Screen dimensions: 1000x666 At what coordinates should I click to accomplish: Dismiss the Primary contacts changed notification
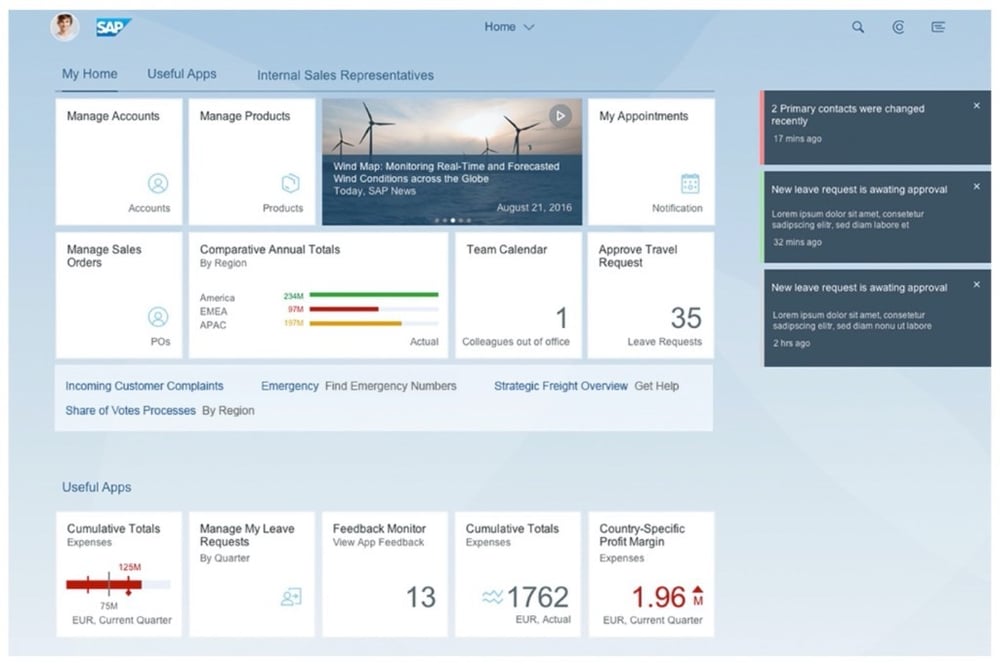point(976,105)
